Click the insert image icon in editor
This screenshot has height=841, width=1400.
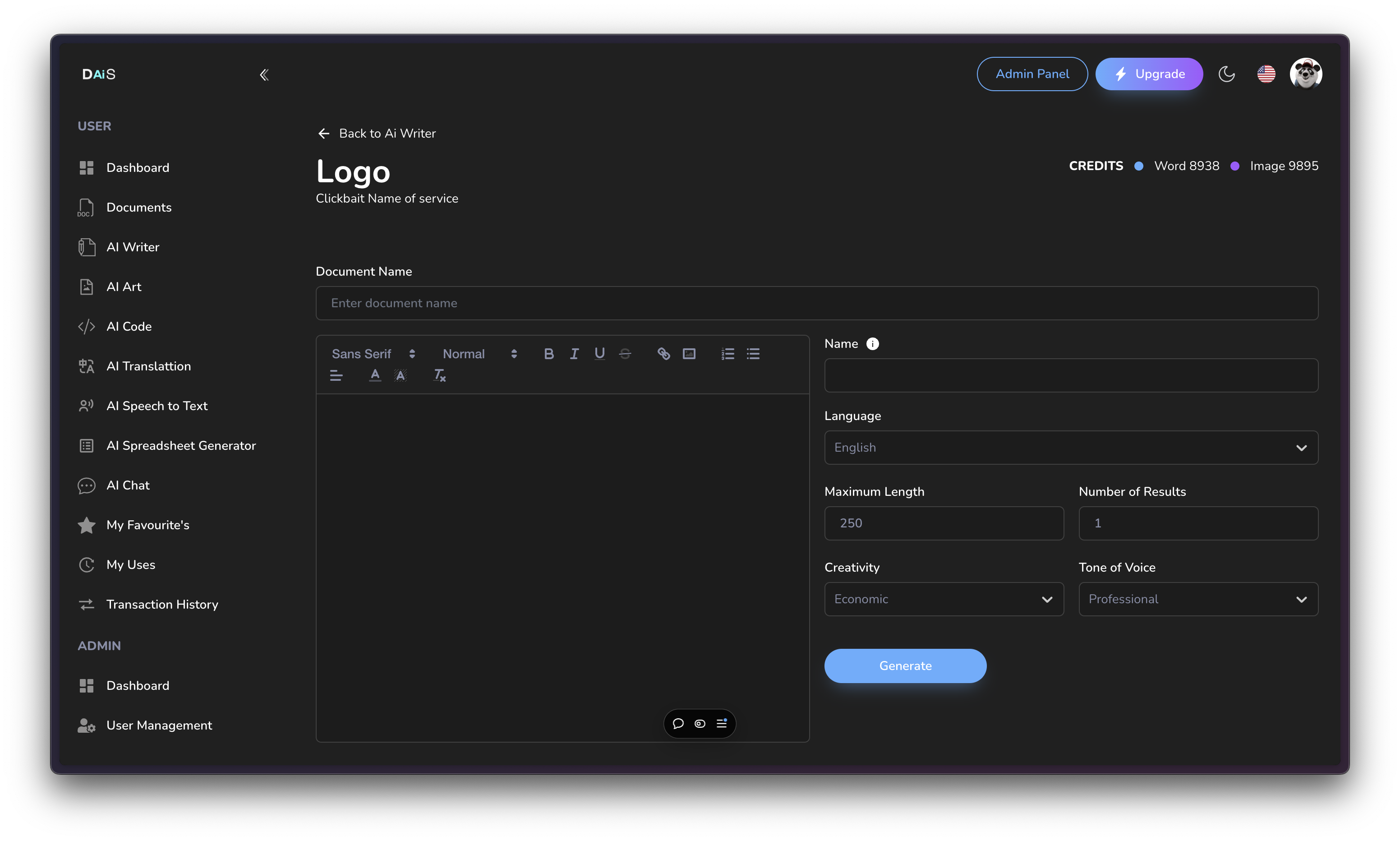(x=689, y=354)
